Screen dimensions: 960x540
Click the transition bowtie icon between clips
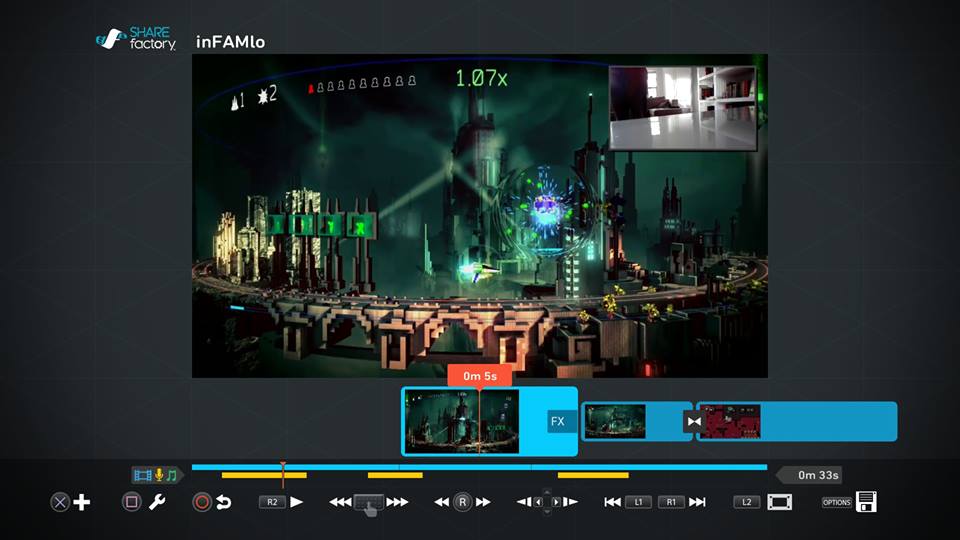[x=694, y=421]
